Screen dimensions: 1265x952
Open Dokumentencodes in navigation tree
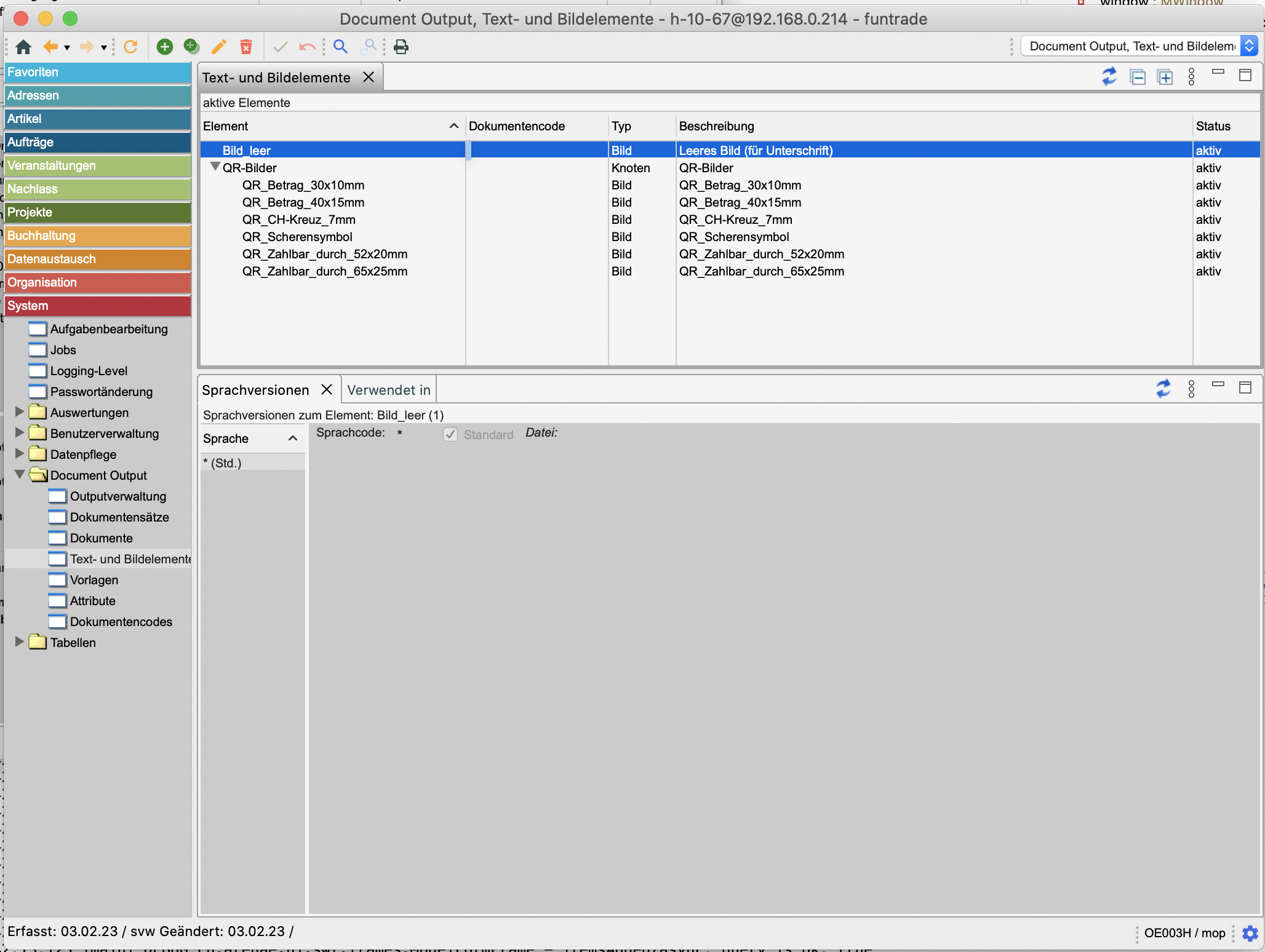[121, 622]
